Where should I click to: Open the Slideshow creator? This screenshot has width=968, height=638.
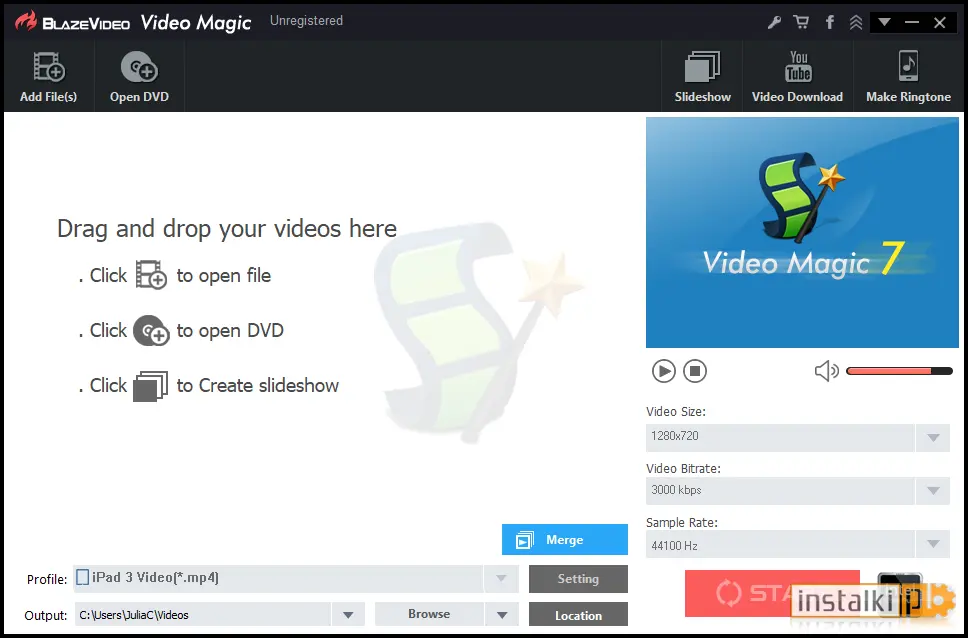point(703,77)
